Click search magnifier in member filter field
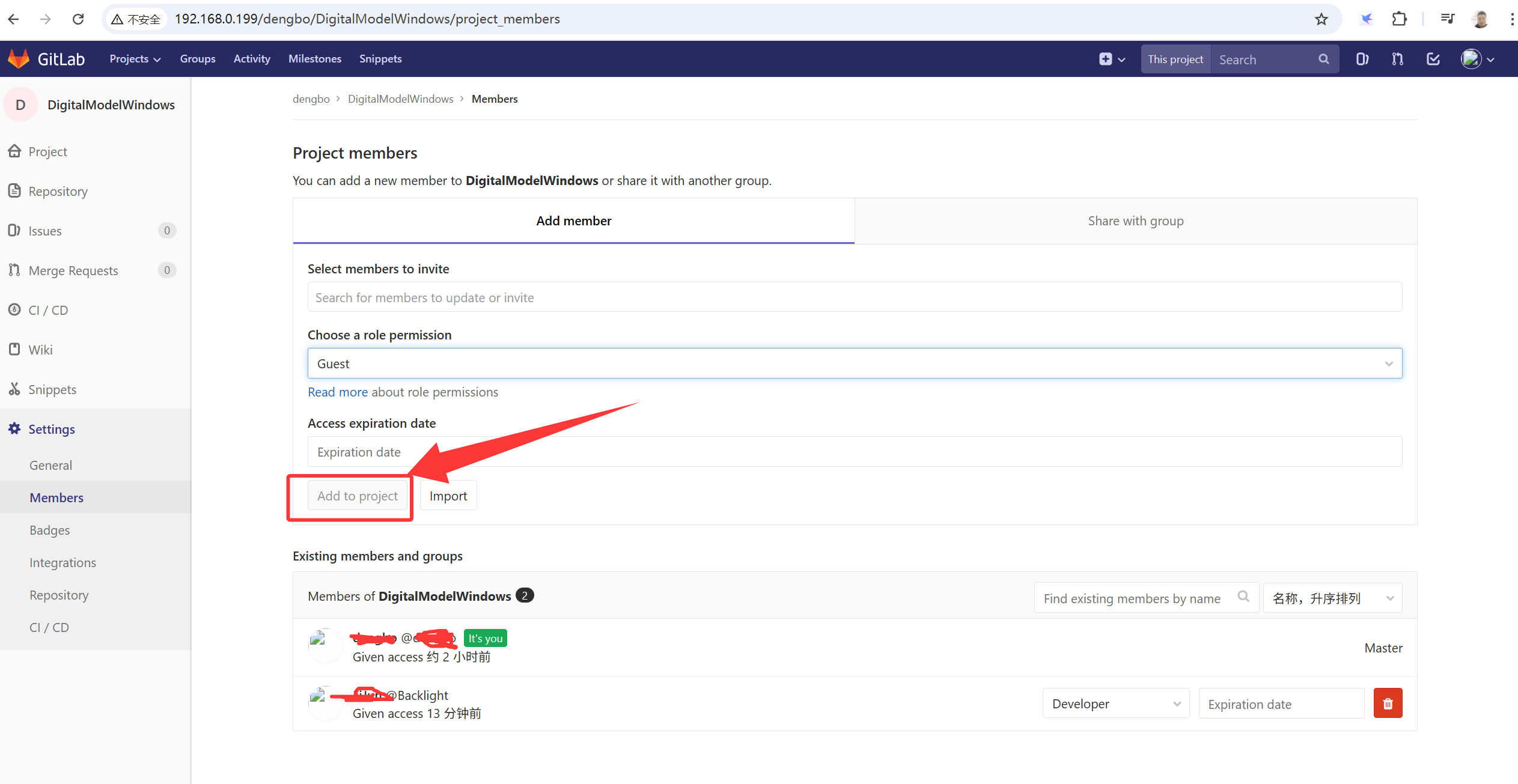Viewport: 1518px width, 784px height. [x=1243, y=597]
